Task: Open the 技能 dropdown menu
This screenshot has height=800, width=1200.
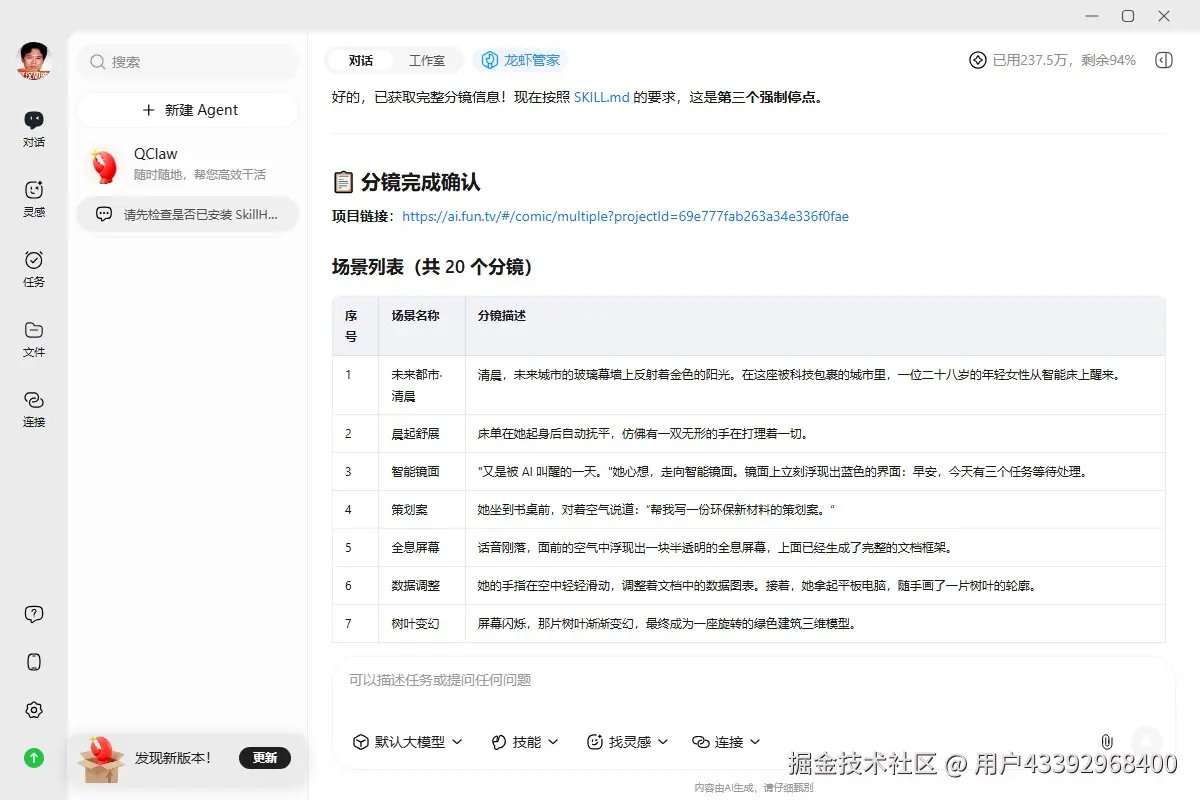Action: [x=524, y=742]
